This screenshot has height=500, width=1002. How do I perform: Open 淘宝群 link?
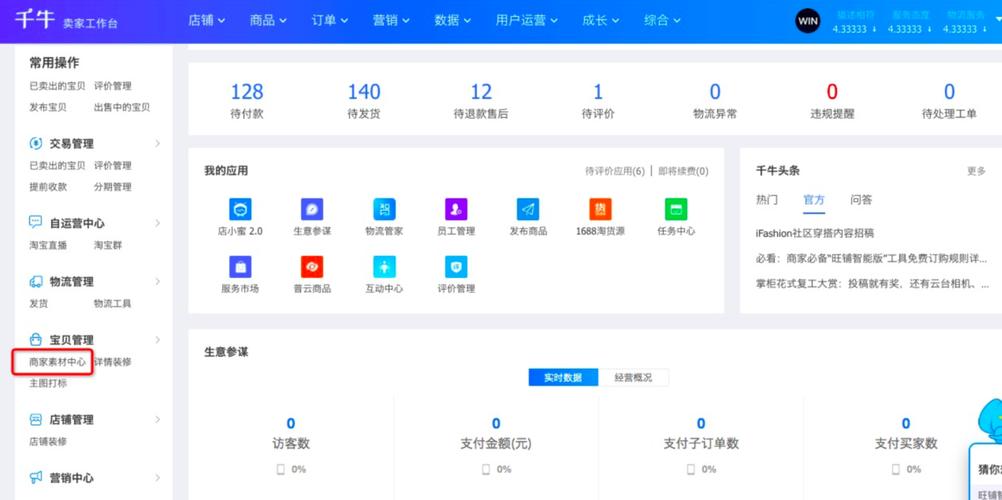107,245
